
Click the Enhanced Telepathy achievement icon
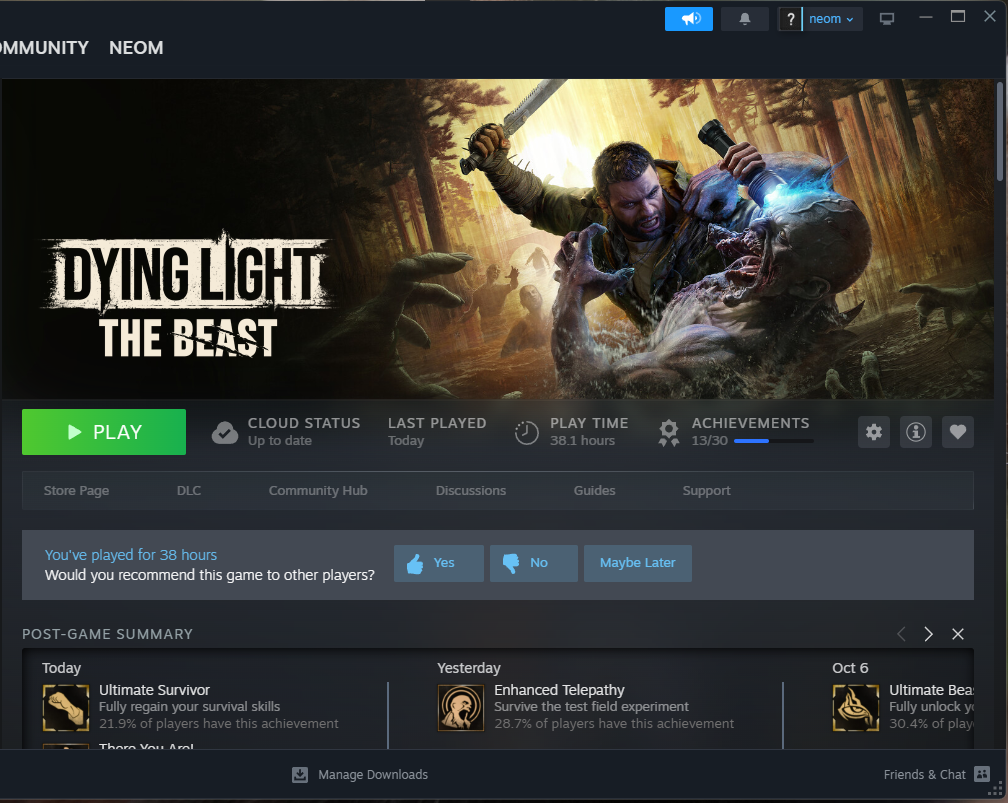tap(461, 707)
